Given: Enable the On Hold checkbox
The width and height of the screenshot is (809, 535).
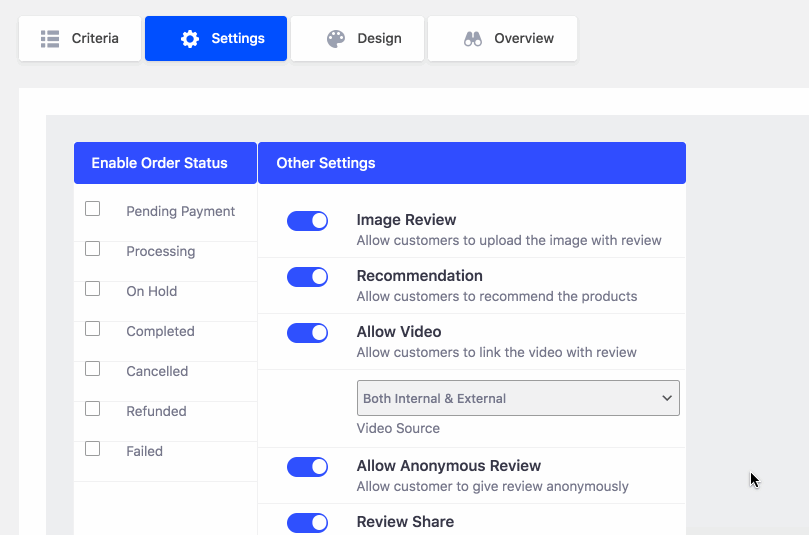Looking at the screenshot, I should 92,289.
